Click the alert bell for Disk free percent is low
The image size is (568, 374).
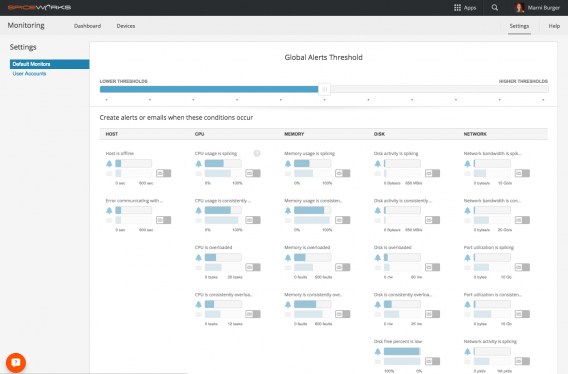coord(377,351)
